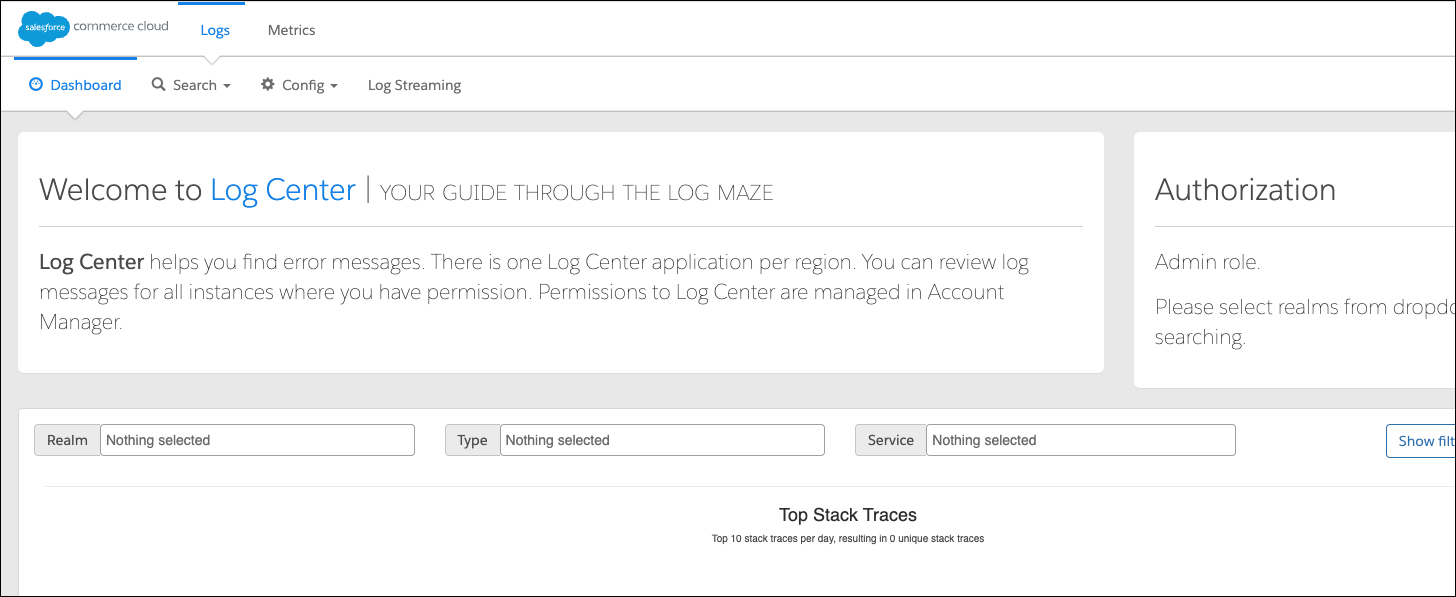The image size is (1456, 597).
Task: Open the Type 'Nothing selected' dropdown
Action: coord(662,440)
